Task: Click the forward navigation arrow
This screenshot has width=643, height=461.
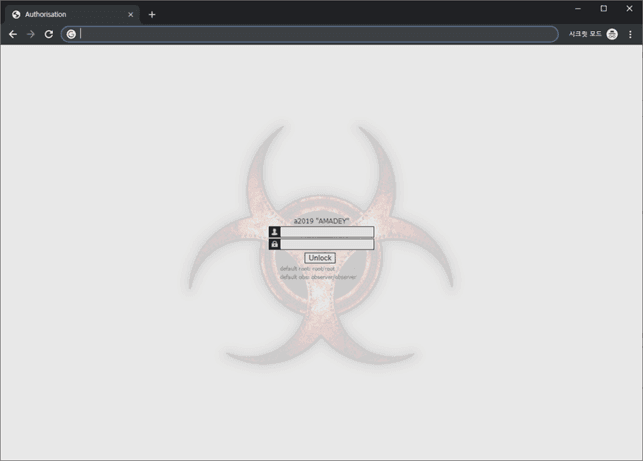Action: [x=31, y=34]
